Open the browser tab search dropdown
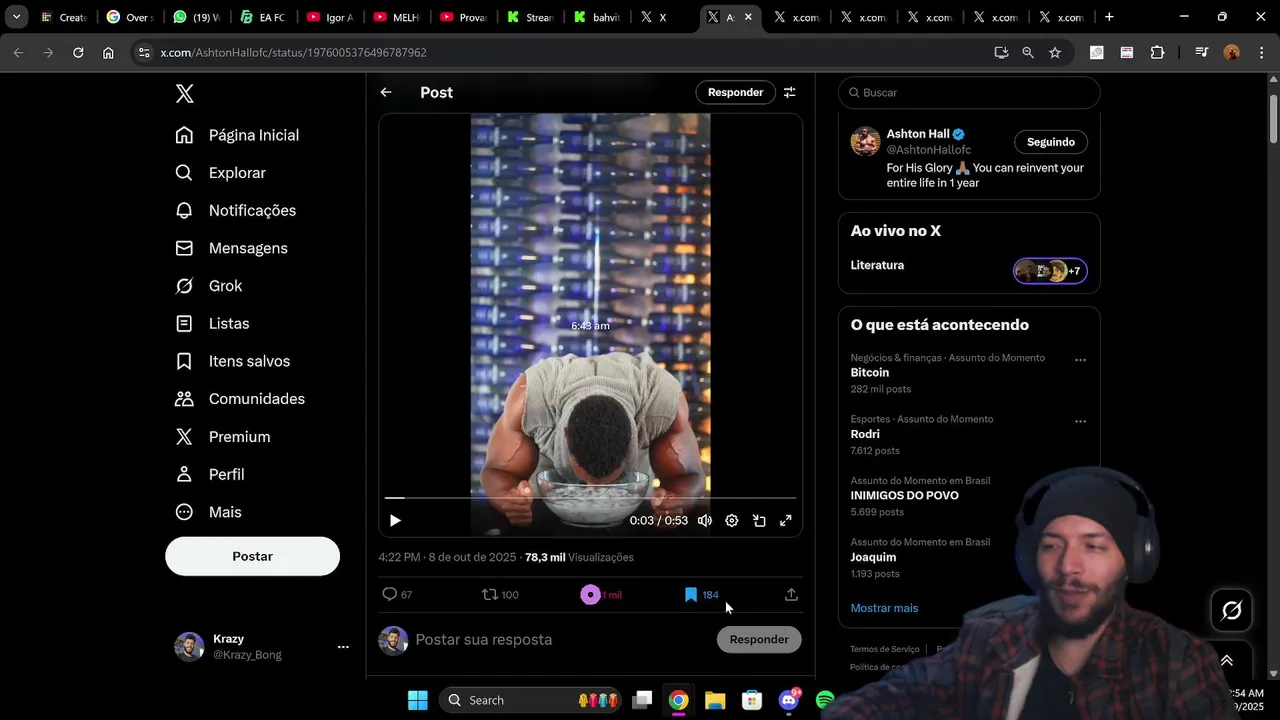This screenshot has height=720, width=1280. coord(16,17)
